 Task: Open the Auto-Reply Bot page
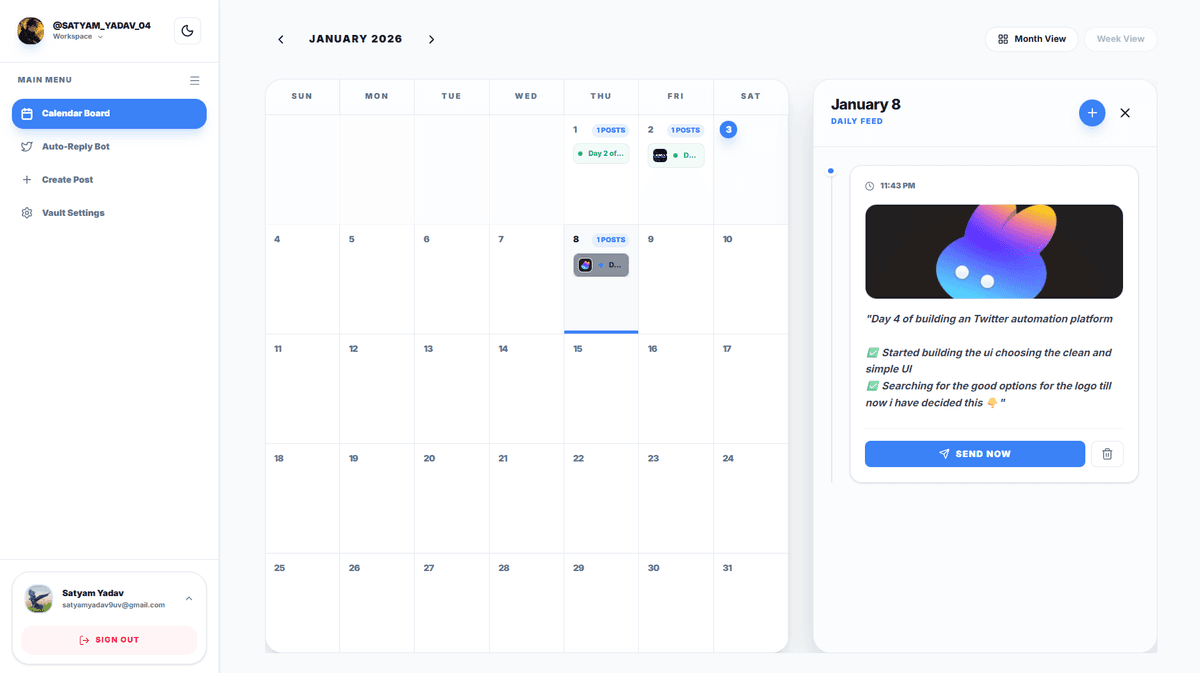[x=75, y=147]
